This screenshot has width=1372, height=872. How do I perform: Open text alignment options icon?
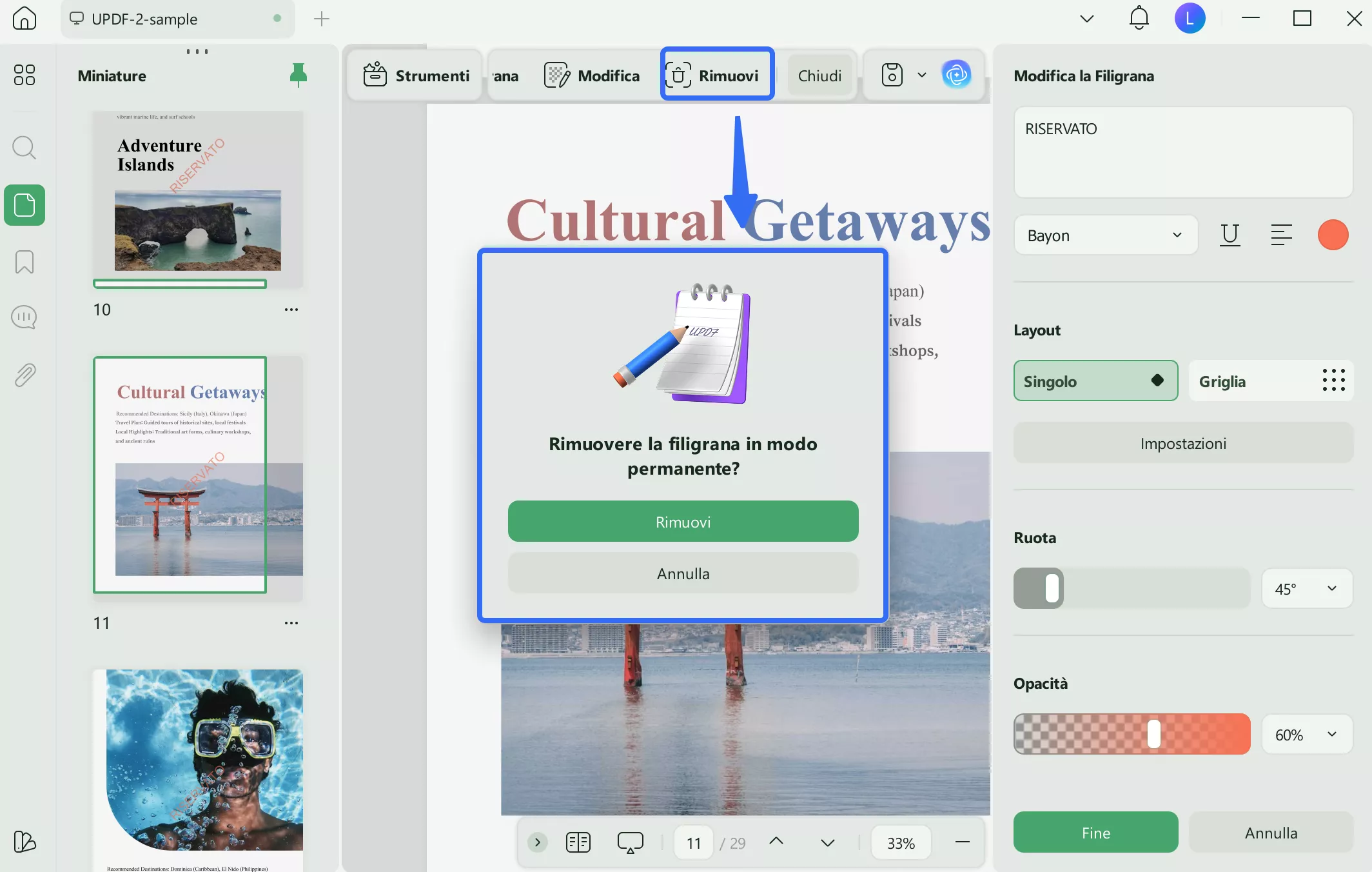(1281, 235)
